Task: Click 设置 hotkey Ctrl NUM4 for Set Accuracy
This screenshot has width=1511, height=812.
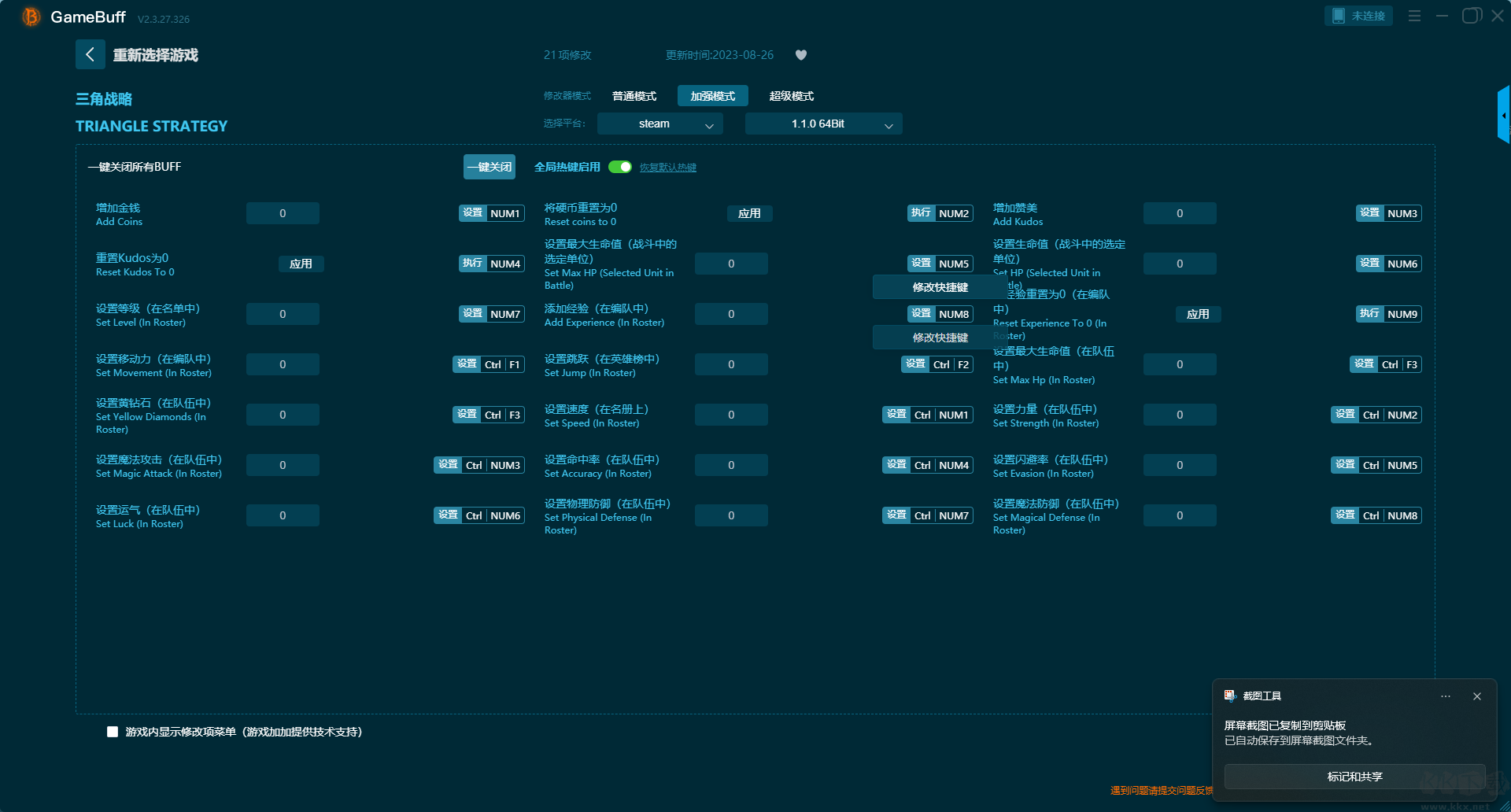Action: coord(928,465)
